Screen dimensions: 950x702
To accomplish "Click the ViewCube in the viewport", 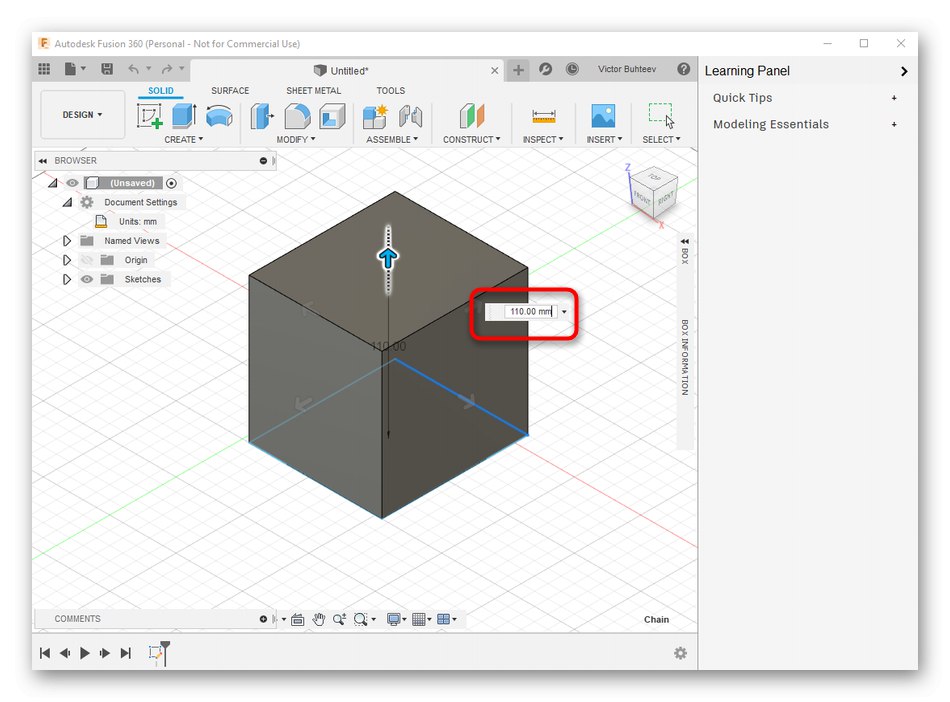I will point(654,191).
